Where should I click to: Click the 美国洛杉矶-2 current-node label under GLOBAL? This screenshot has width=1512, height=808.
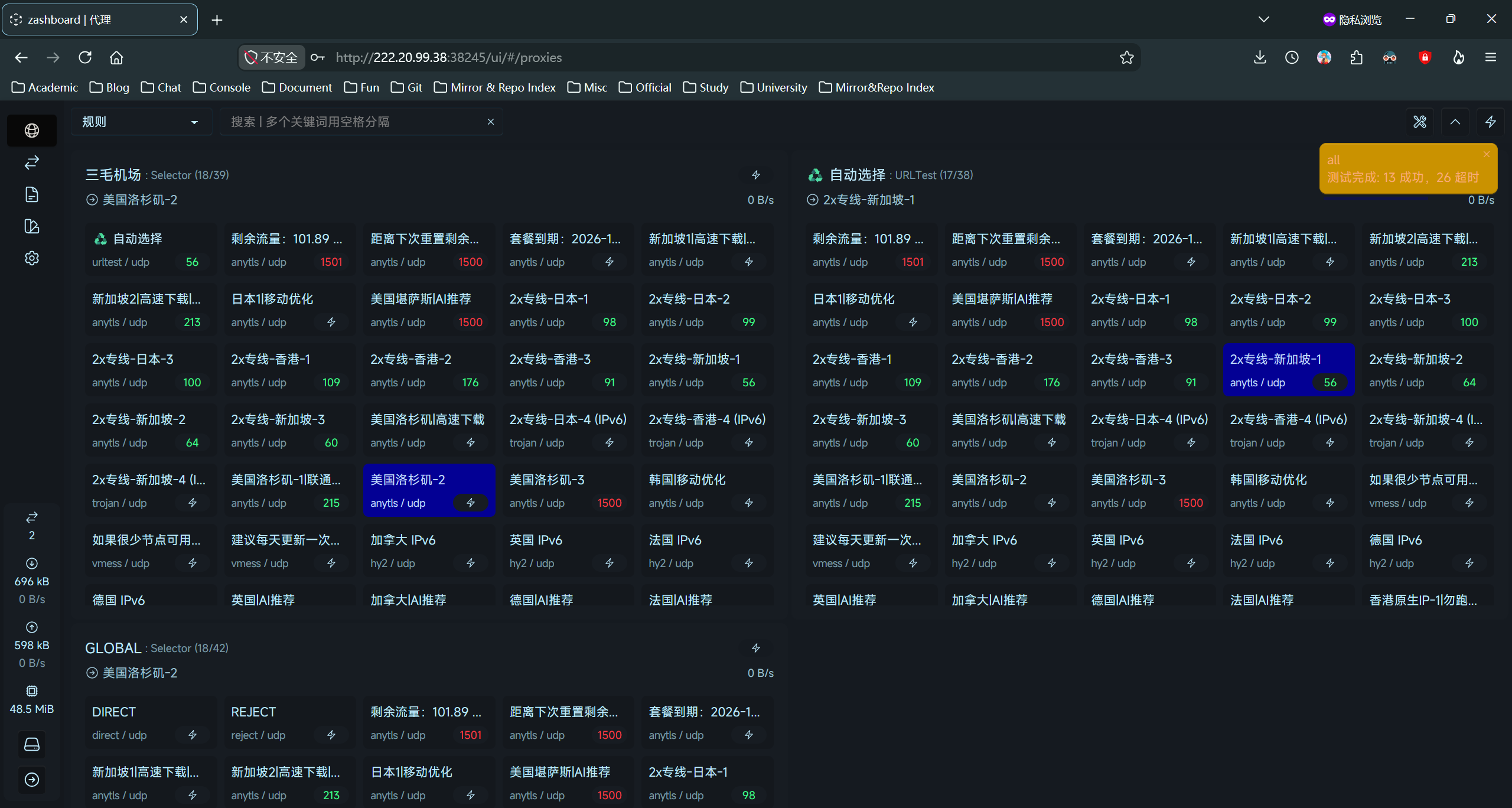coord(140,673)
